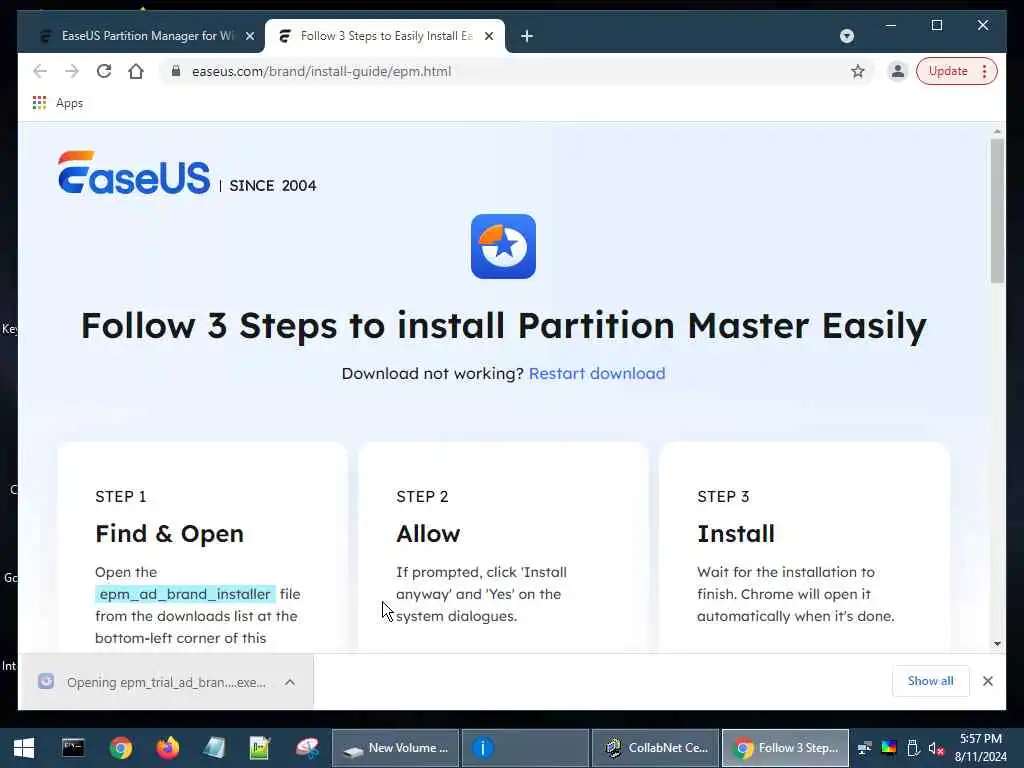Click the 'STEP 1' label
This screenshot has width=1024, height=768.
click(x=121, y=497)
